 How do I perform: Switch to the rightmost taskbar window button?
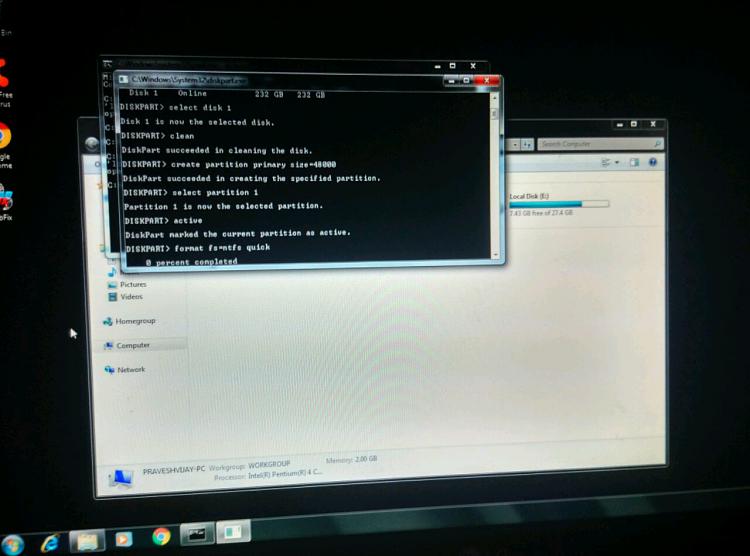point(233,532)
